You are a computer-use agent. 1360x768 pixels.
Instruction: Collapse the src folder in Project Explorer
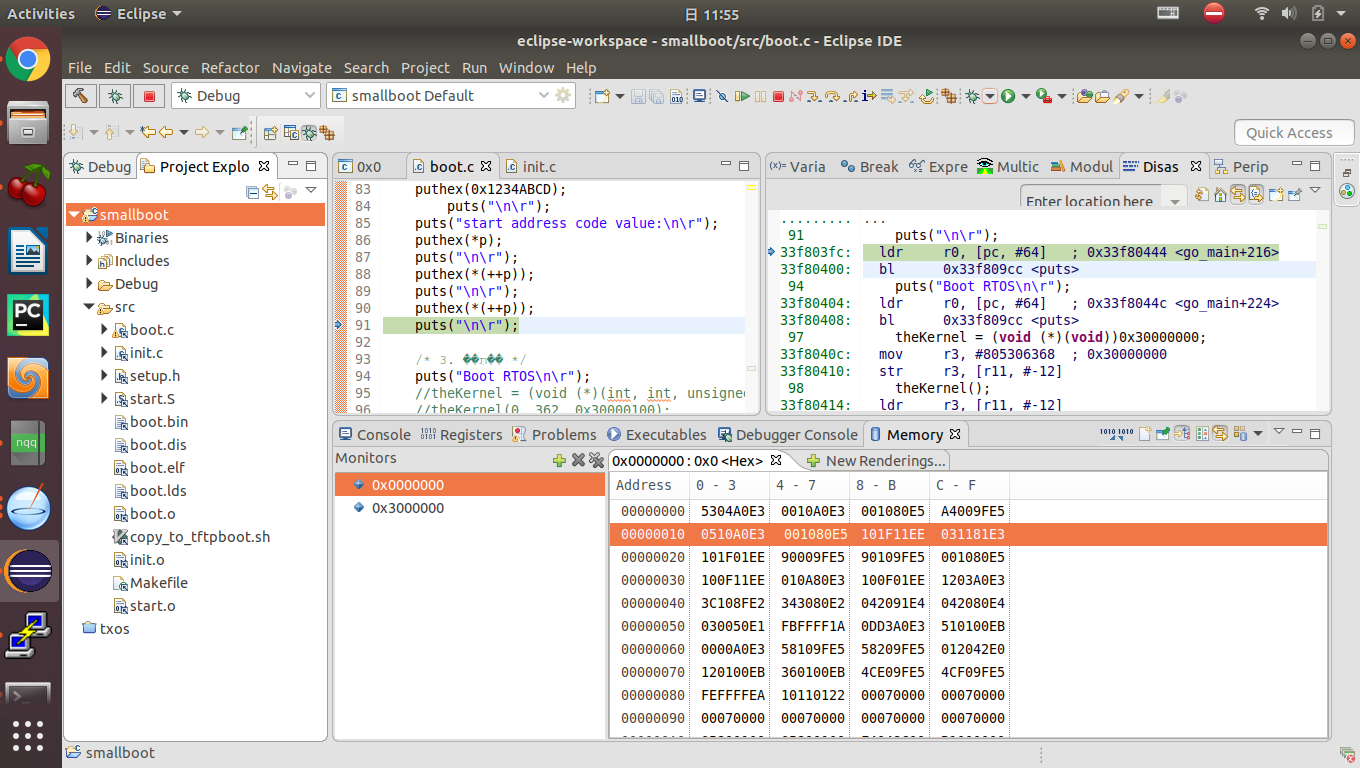point(89,307)
